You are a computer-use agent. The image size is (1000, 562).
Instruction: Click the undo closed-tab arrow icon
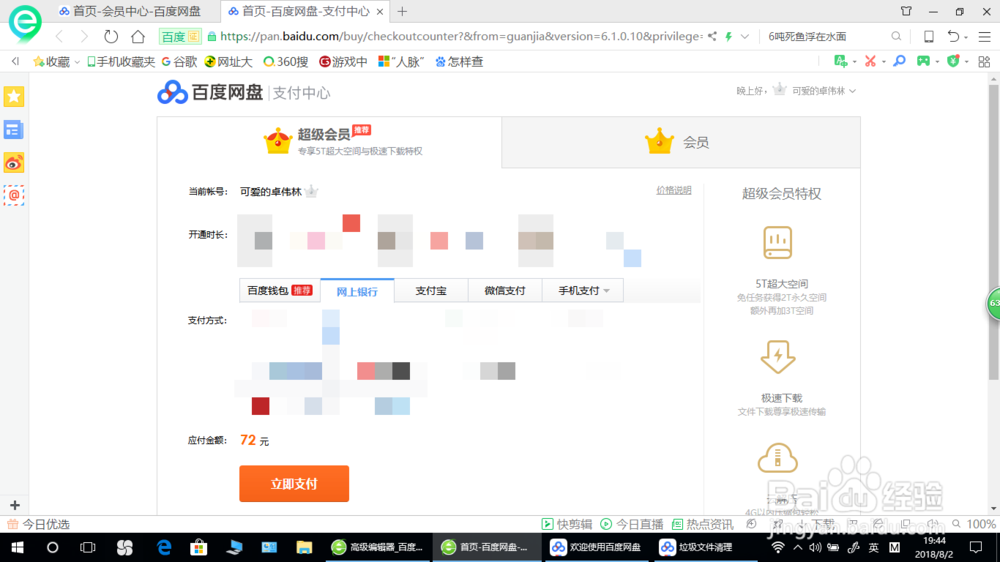[x=953, y=36]
